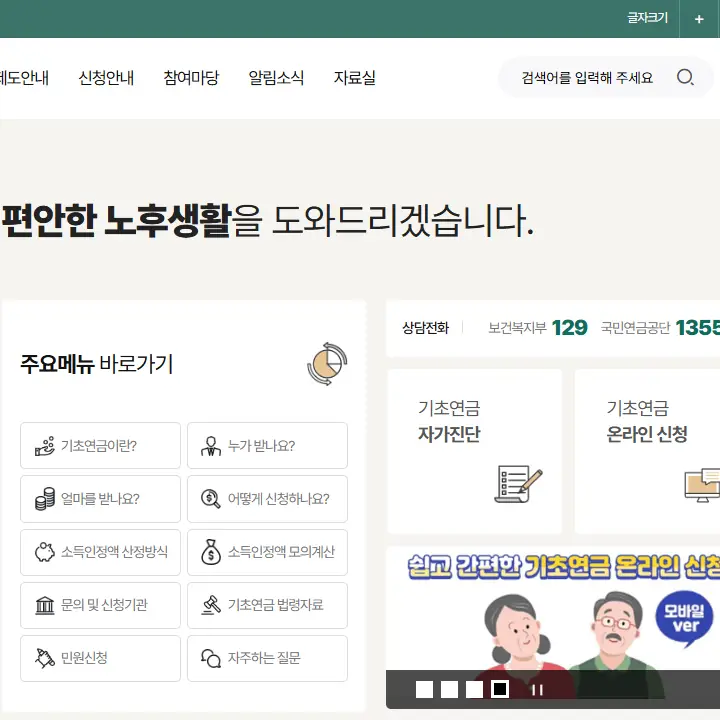Open 소득인정액 산정방식 shortcut
This screenshot has width=720, height=720.
pos(101,552)
